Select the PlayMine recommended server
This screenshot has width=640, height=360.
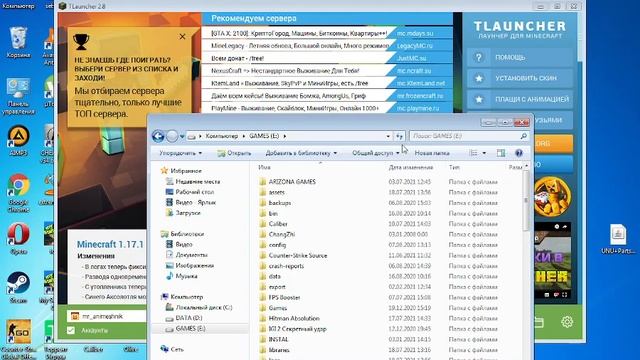coord(327,108)
